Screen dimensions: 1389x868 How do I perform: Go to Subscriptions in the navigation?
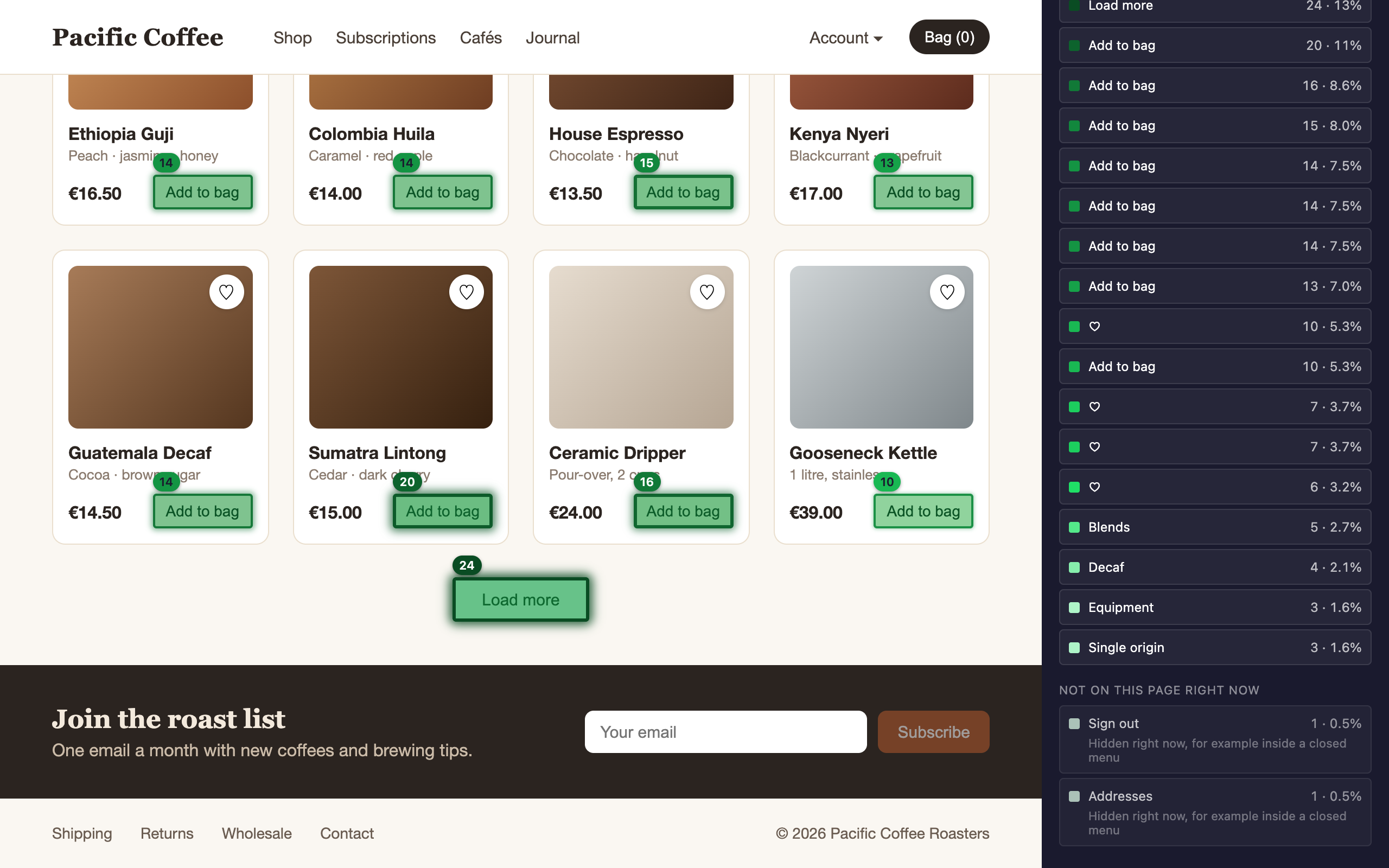click(x=386, y=38)
